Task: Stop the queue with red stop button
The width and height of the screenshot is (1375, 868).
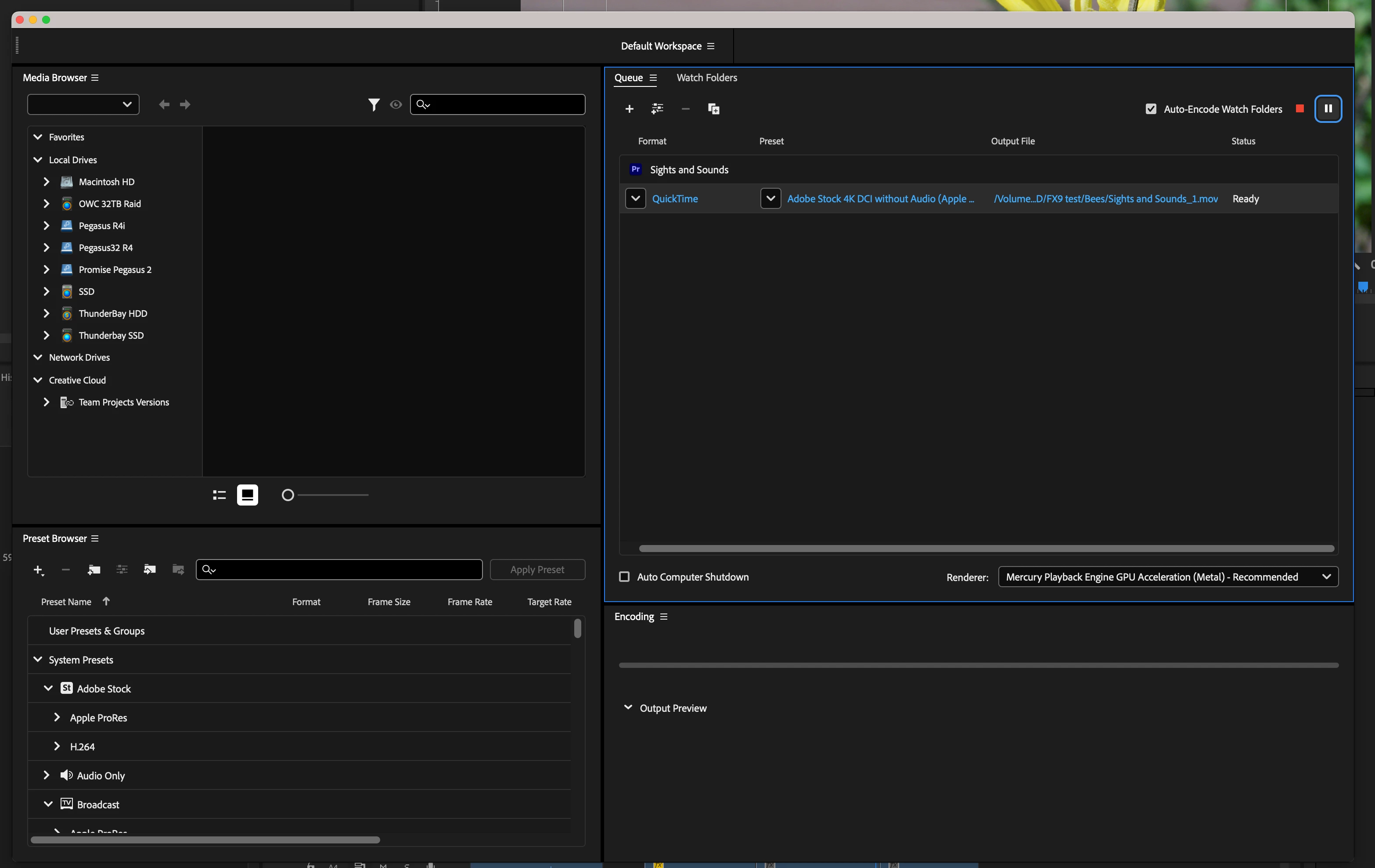Action: pos(1300,108)
